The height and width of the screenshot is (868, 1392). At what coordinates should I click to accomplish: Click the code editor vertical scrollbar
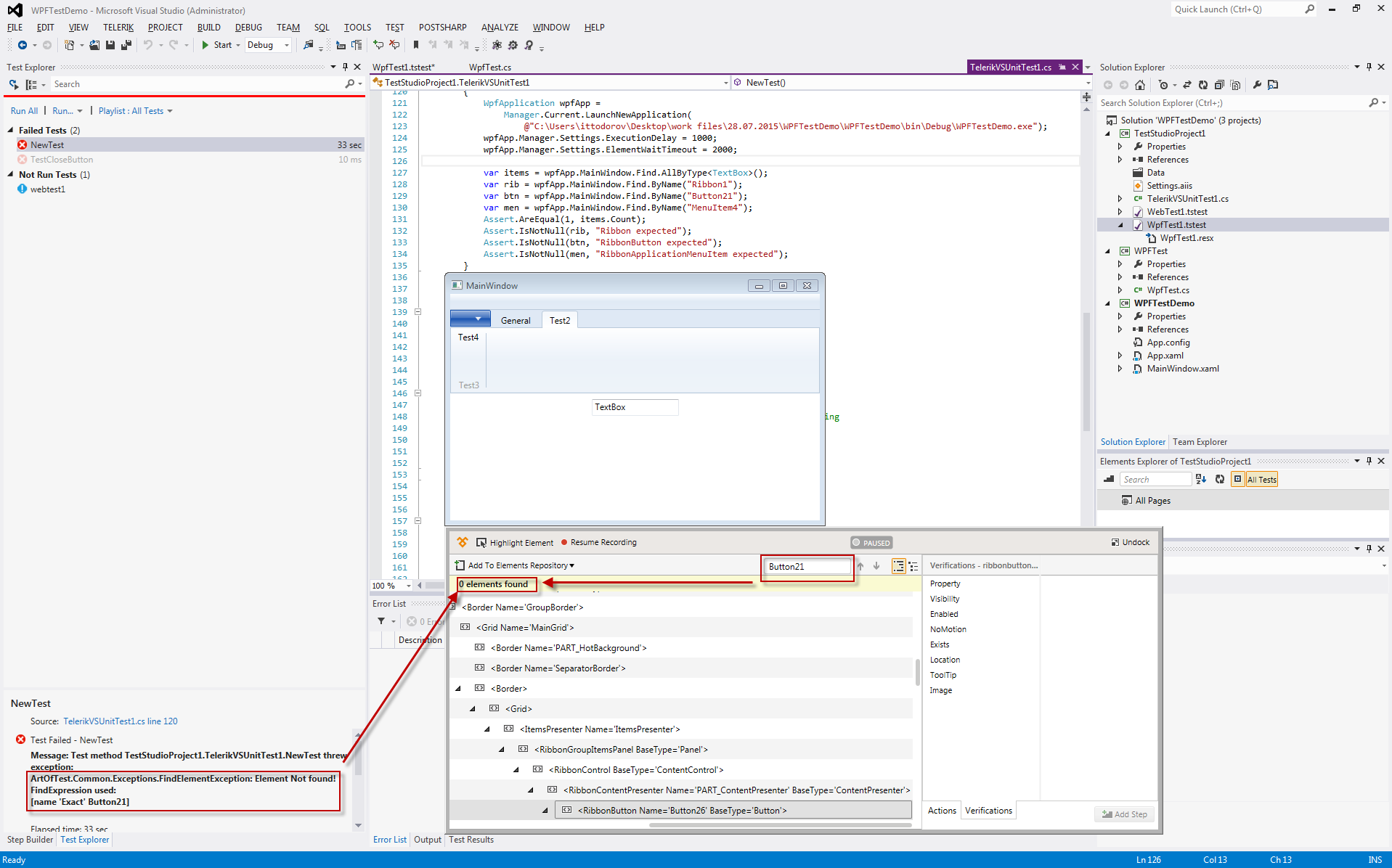(1086, 370)
